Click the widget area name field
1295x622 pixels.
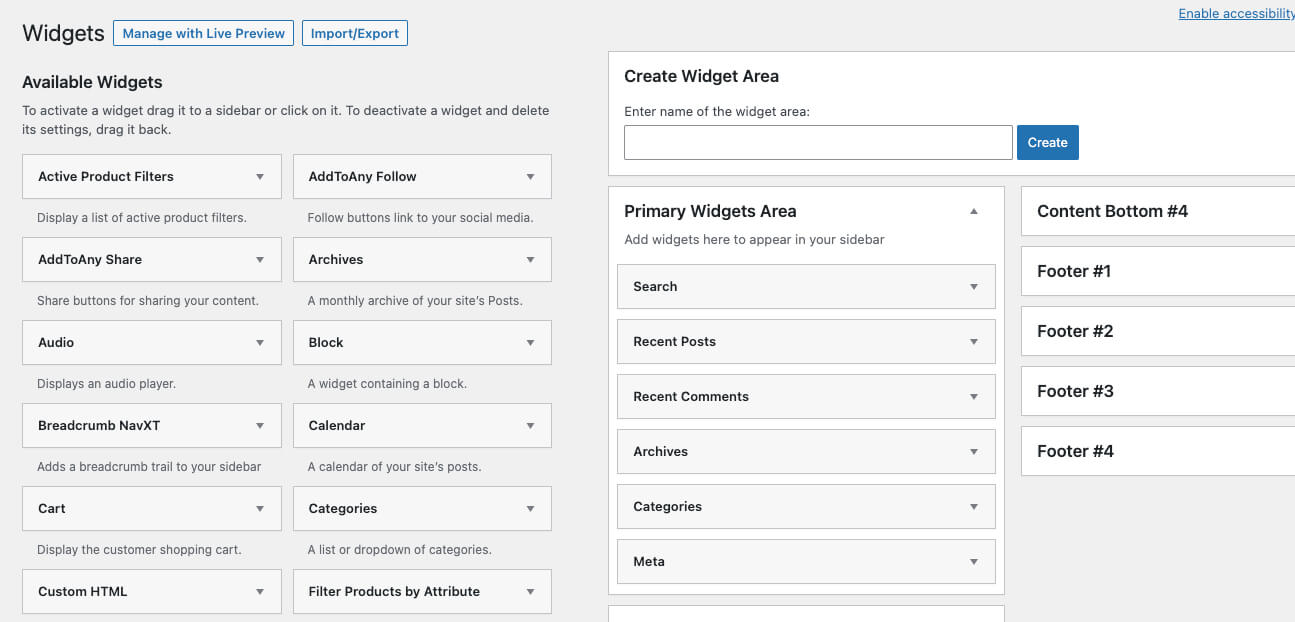(818, 142)
